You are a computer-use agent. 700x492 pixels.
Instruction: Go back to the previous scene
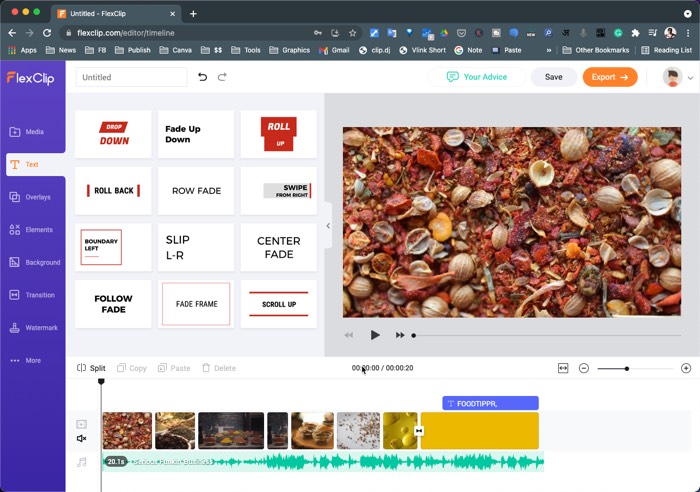[349, 335]
